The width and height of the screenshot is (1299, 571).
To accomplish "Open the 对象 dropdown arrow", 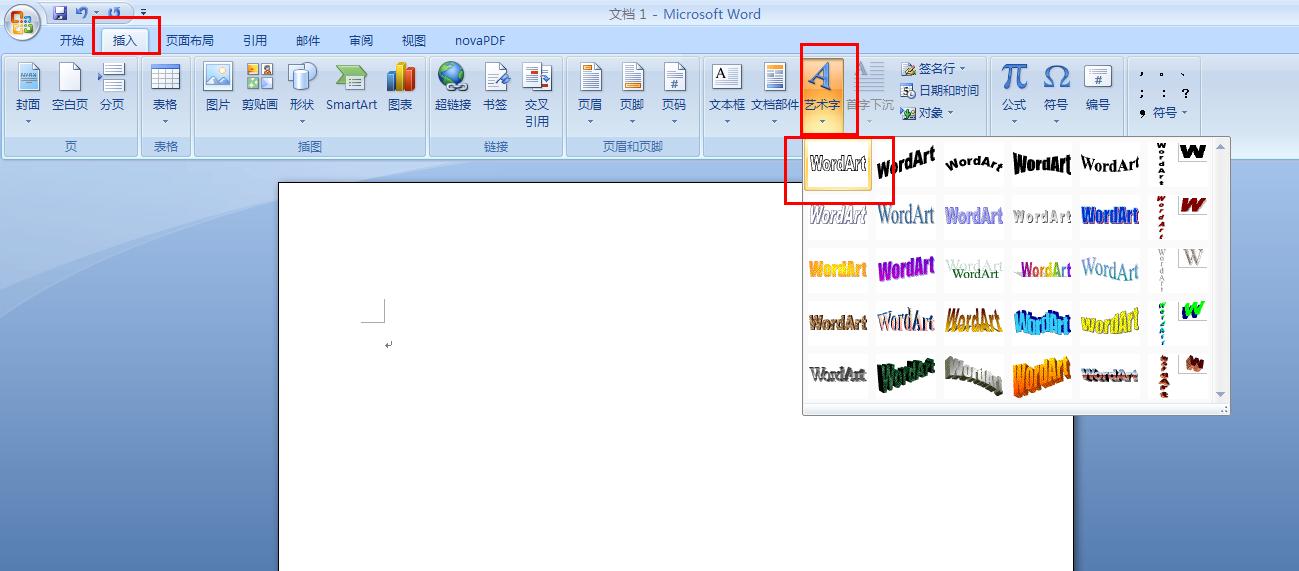I will 950,112.
